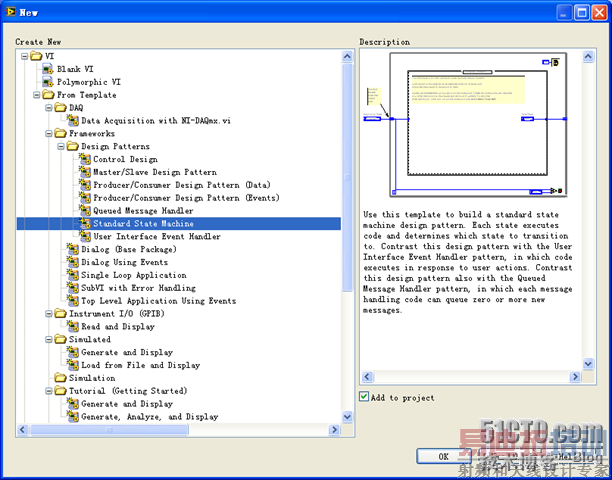This screenshot has width=612, height=480.
Task: Click the Producer/Consumer Design Pattern (Data) icon
Action: coord(85,185)
